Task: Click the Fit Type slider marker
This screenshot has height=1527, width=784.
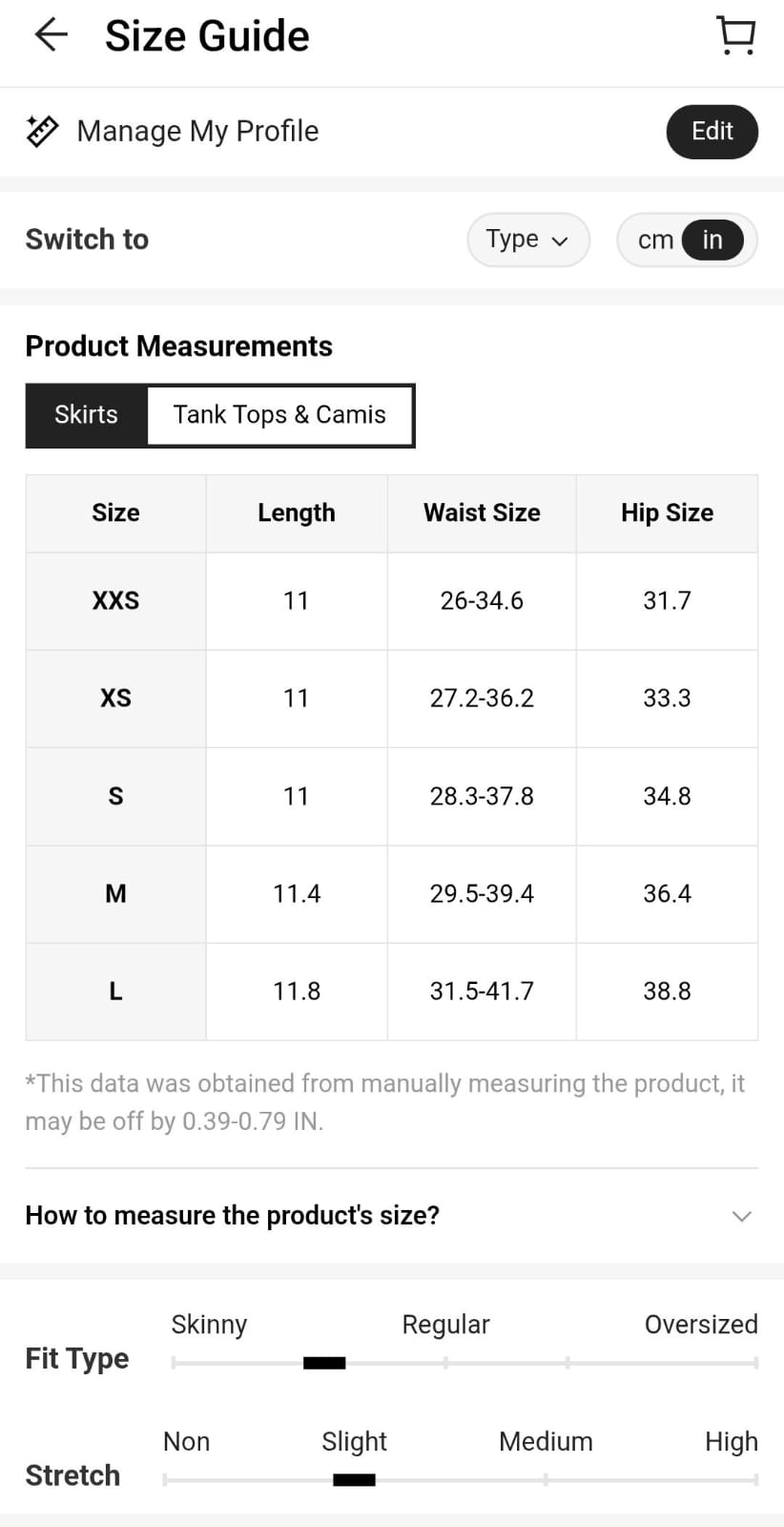Action: pos(324,1363)
